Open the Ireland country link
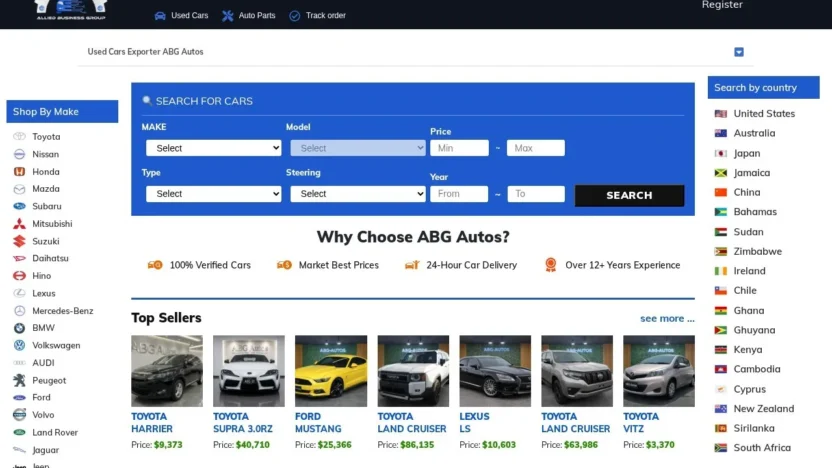The width and height of the screenshot is (832, 468). (x=749, y=271)
